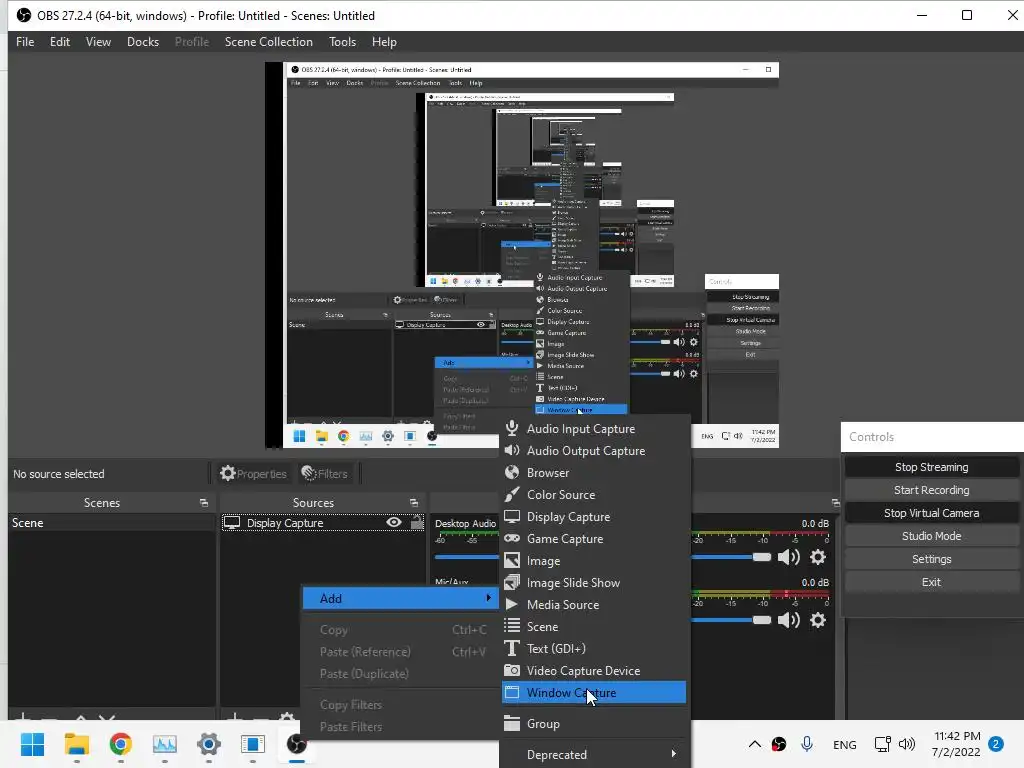Click the Video Capture Device camera icon
The image size is (1024, 768).
(512, 671)
